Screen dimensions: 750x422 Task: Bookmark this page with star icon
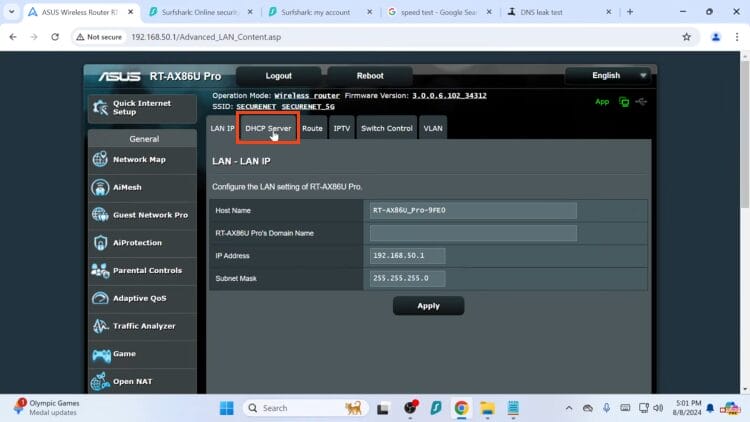point(686,37)
